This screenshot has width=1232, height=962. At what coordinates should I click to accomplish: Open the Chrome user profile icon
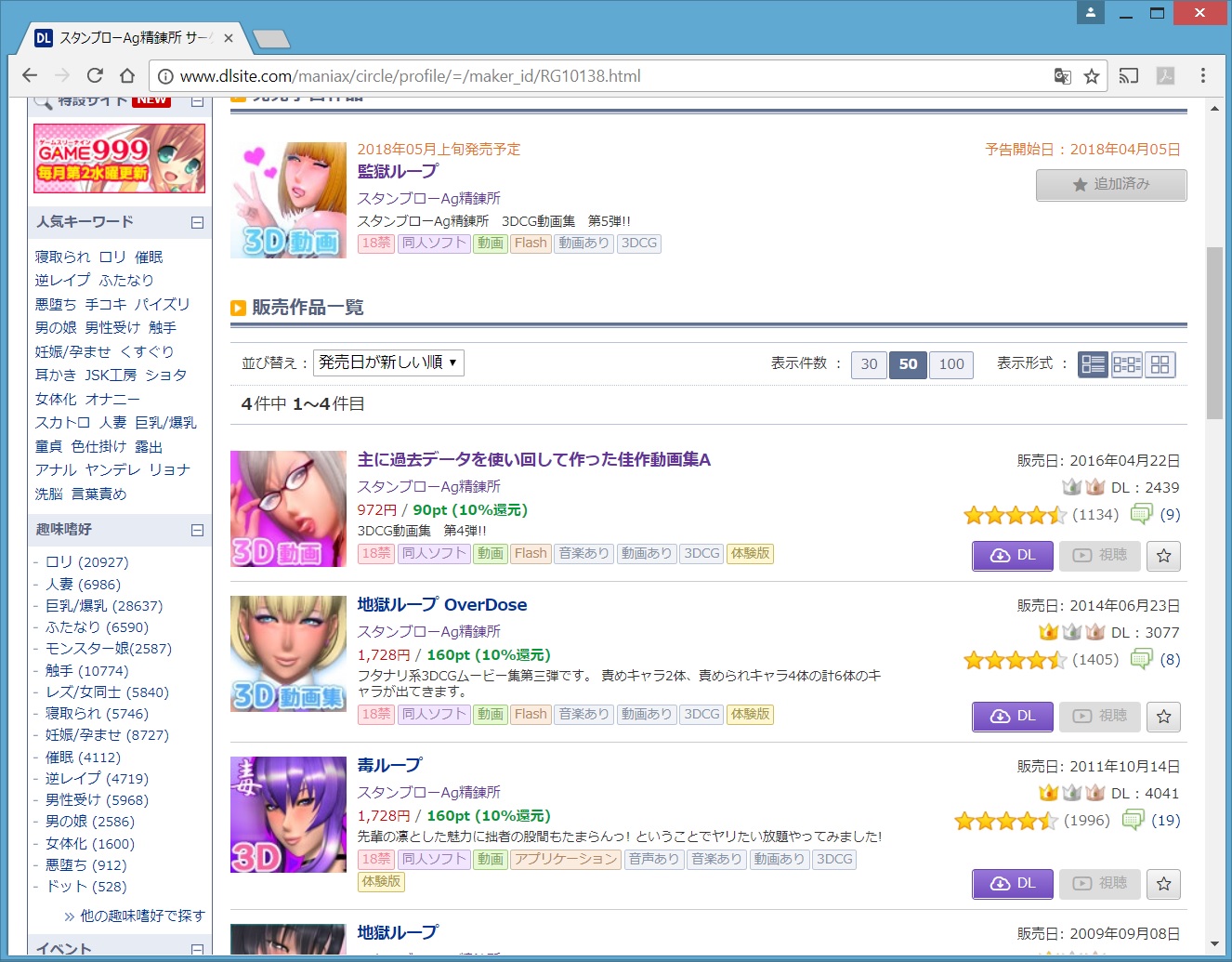[x=1091, y=13]
